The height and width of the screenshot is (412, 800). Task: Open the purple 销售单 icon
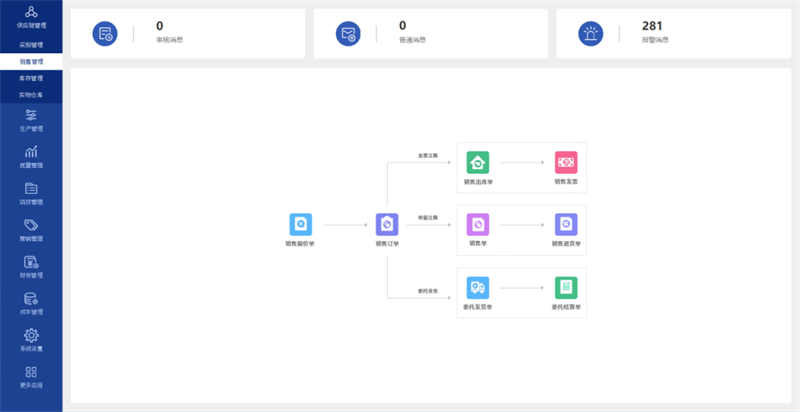[x=478, y=225]
